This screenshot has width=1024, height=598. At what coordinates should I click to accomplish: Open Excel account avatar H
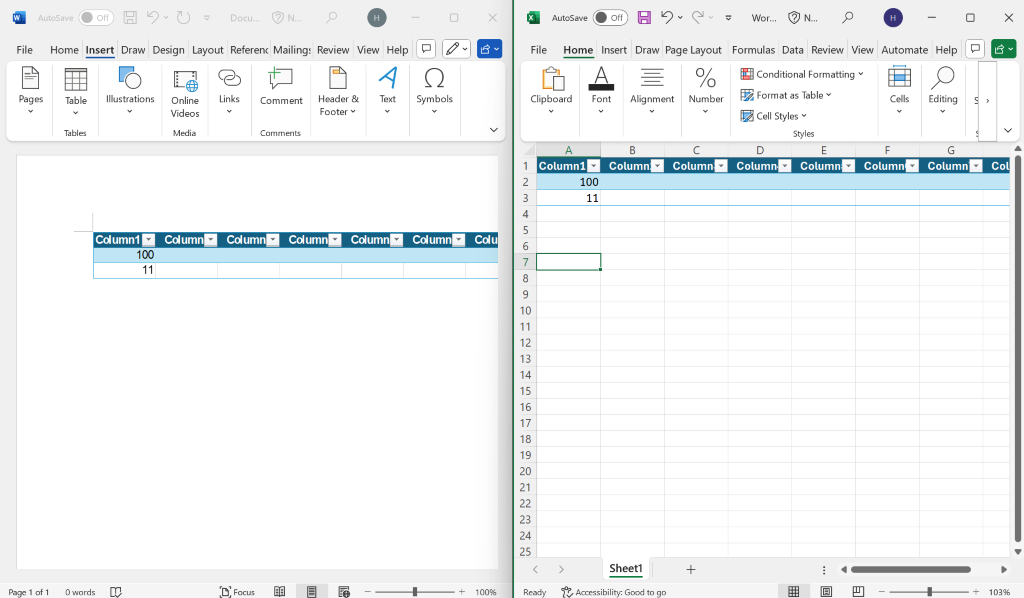tap(893, 18)
